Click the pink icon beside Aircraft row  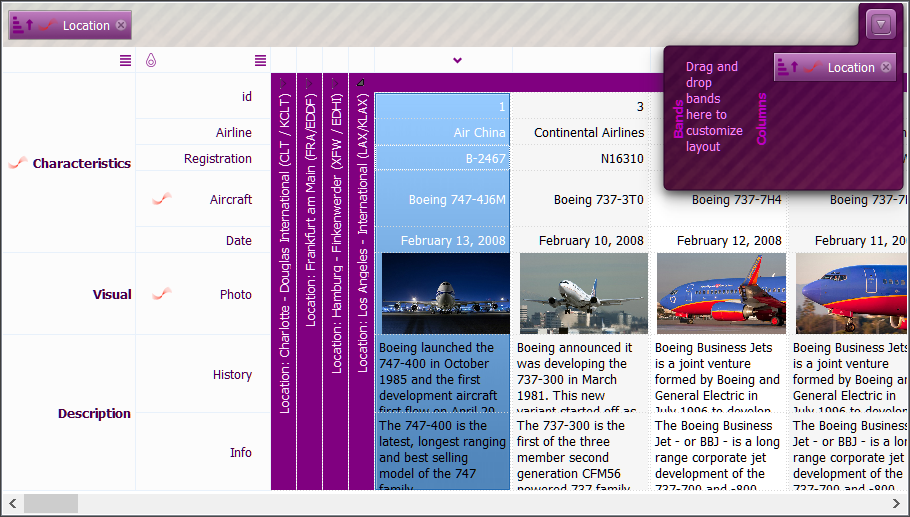pos(161,200)
